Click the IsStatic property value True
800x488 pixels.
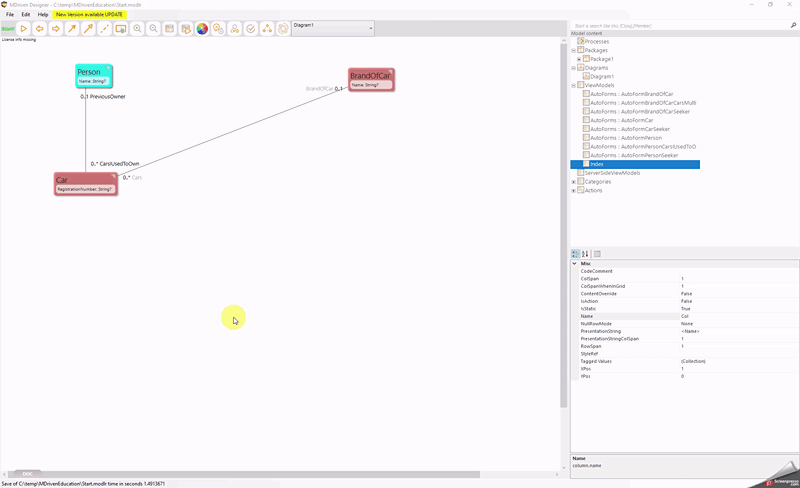pos(687,309)
